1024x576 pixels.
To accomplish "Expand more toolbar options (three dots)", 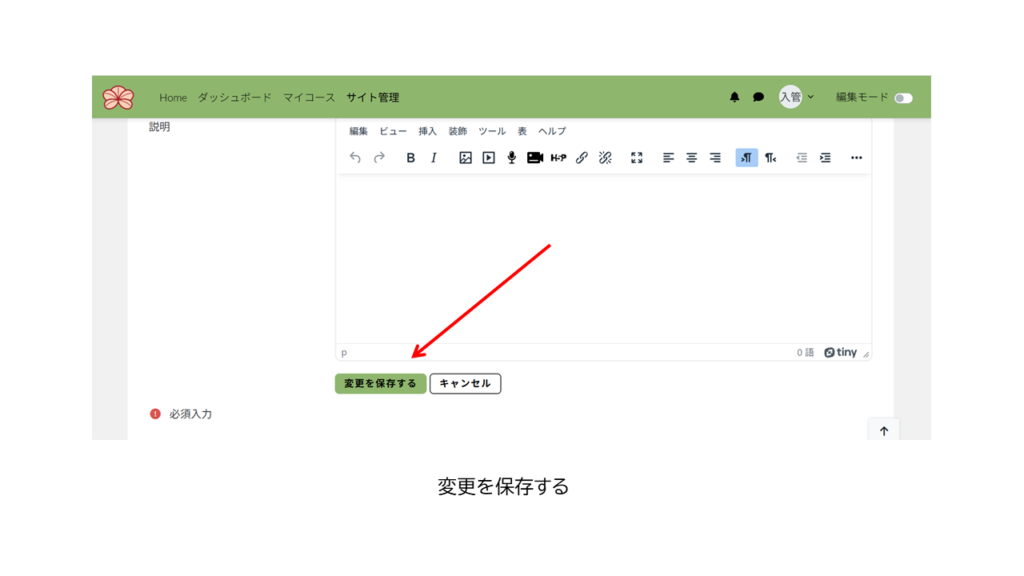I will point(856,158).
